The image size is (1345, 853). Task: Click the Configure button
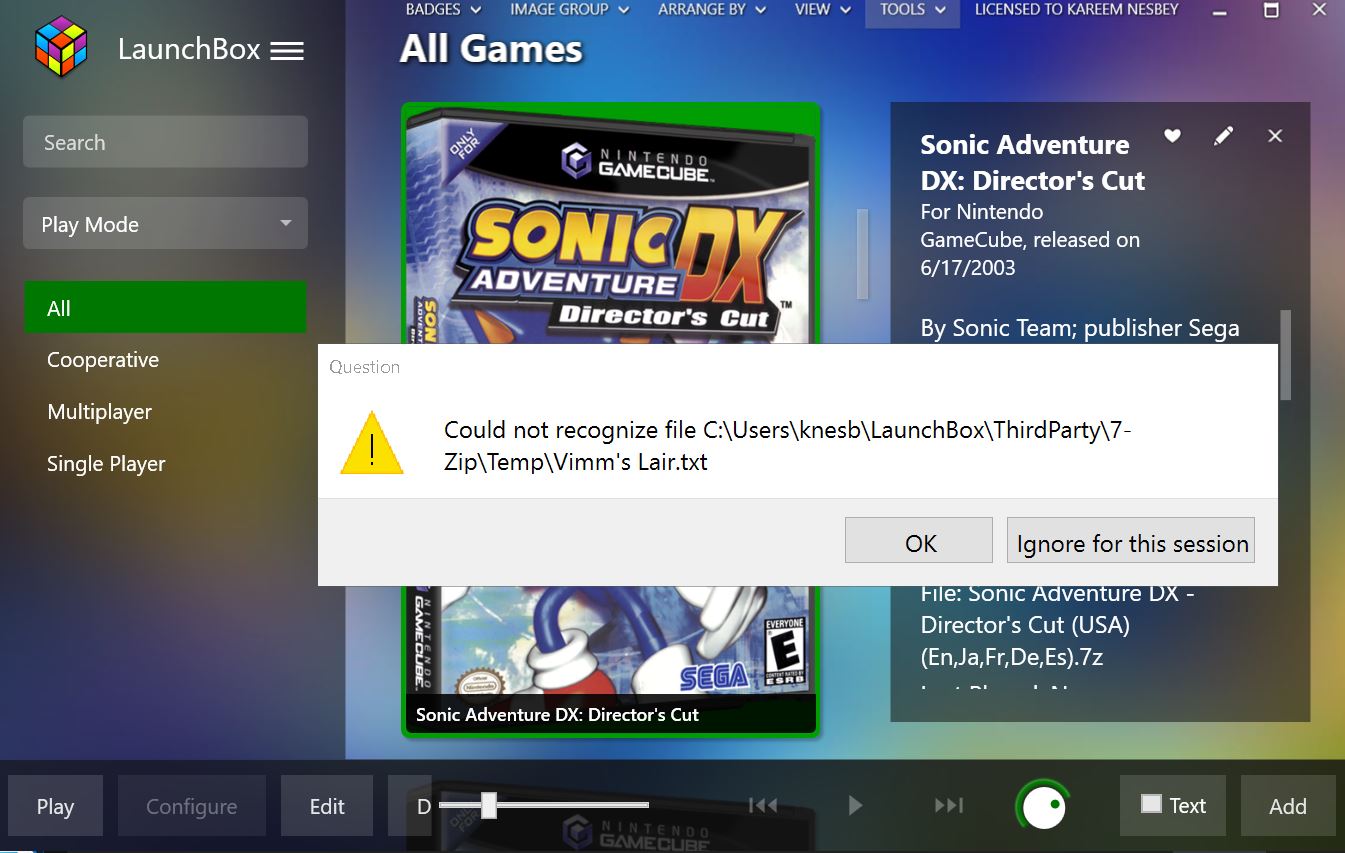click(192, 806)
